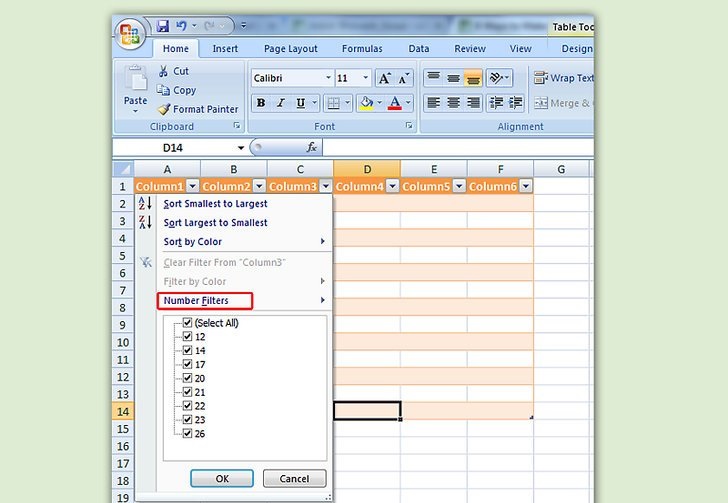Screen dimensions: 728x503
Task: Uncheck the (Select All) checkbox
Action: coord(187,322)
